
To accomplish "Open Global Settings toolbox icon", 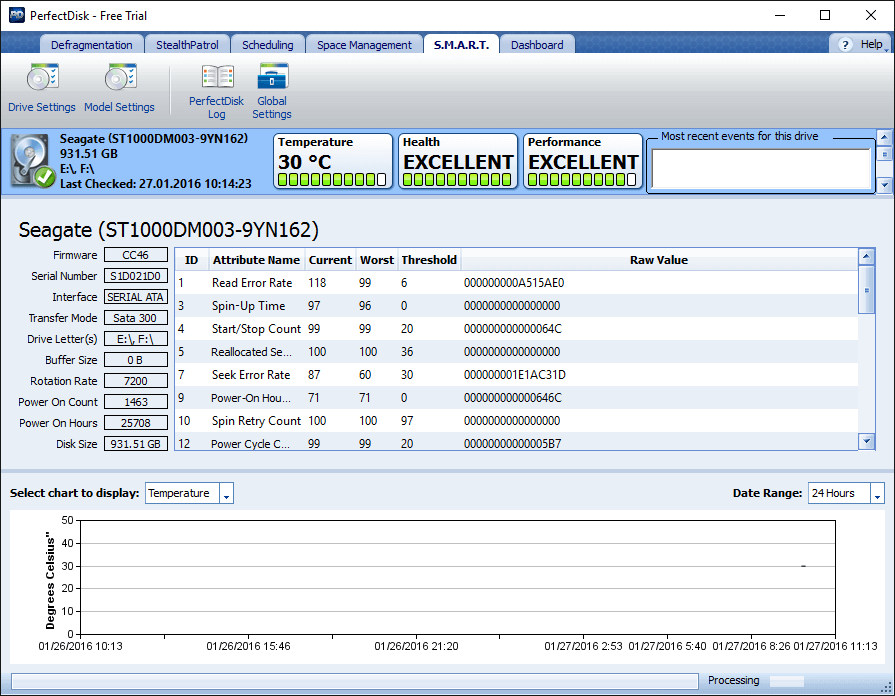I will pyautogui.click(x=272, y=77).
